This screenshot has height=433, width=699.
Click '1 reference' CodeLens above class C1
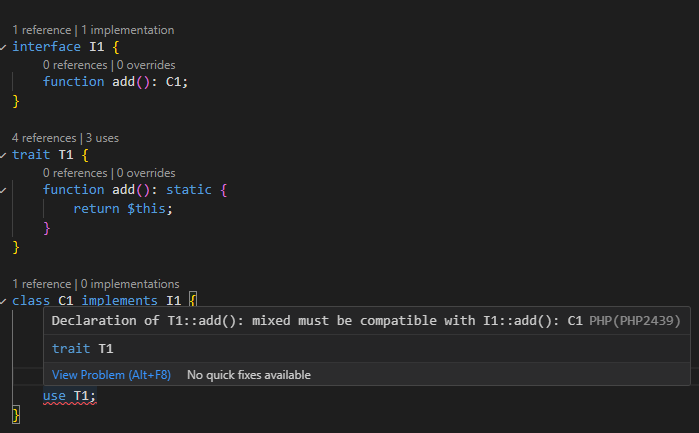(42, 284)
